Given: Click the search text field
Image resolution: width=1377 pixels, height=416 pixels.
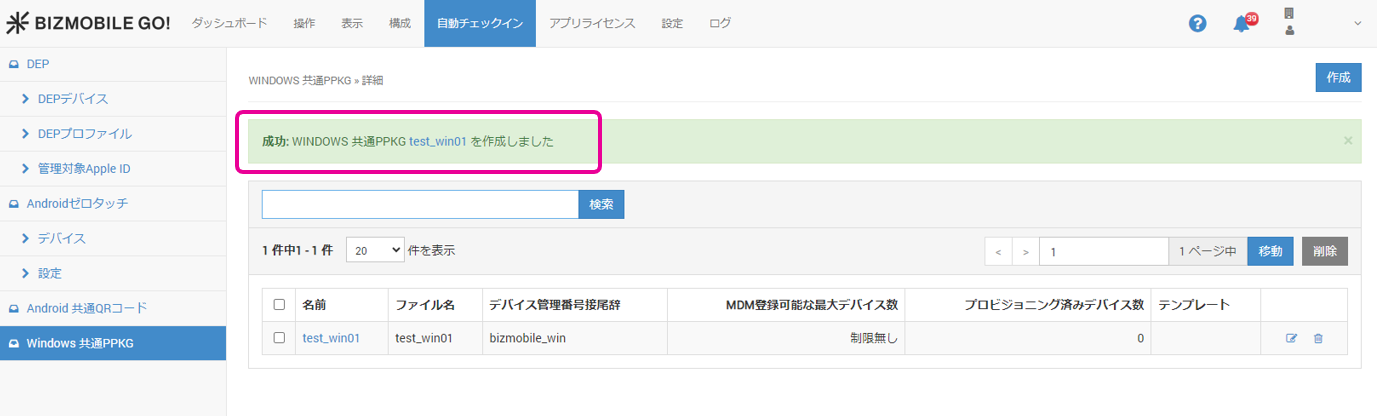Looking at the screenshot, I should (x=420, y=204).
